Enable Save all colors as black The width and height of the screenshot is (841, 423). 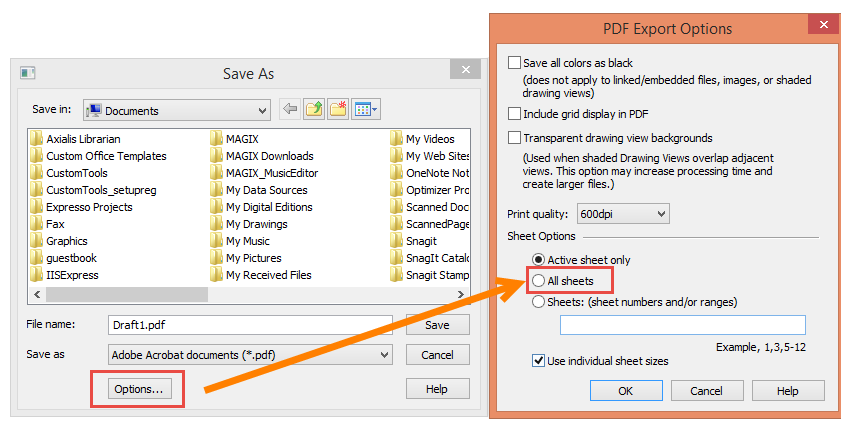click(x=515, y=63)
